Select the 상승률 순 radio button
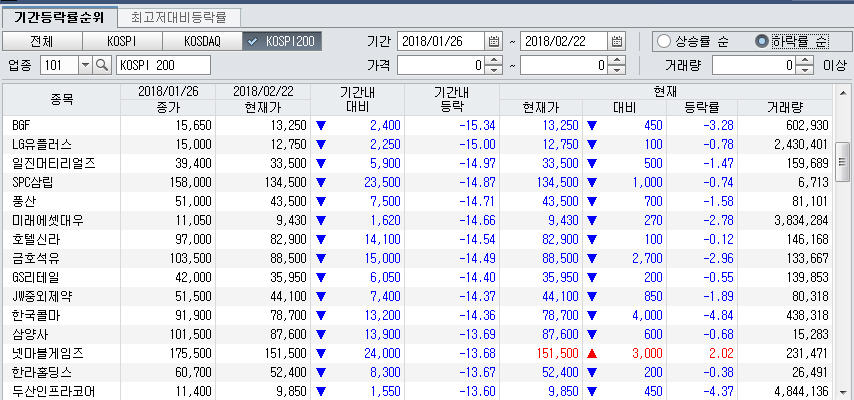 pyautogui.click(x=664, y=41)
